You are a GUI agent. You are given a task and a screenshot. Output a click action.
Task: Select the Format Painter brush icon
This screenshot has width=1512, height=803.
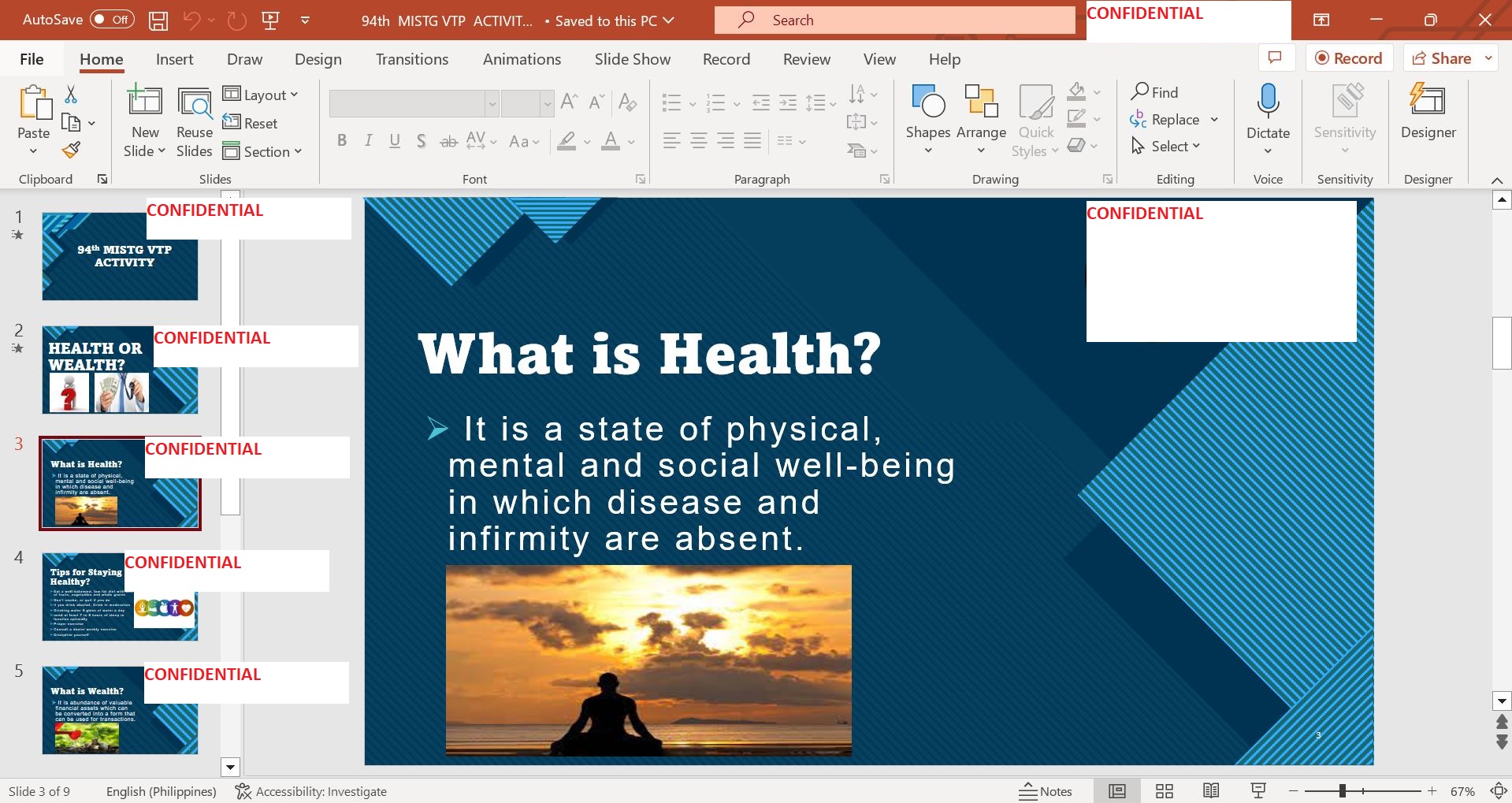pos(71,150)
